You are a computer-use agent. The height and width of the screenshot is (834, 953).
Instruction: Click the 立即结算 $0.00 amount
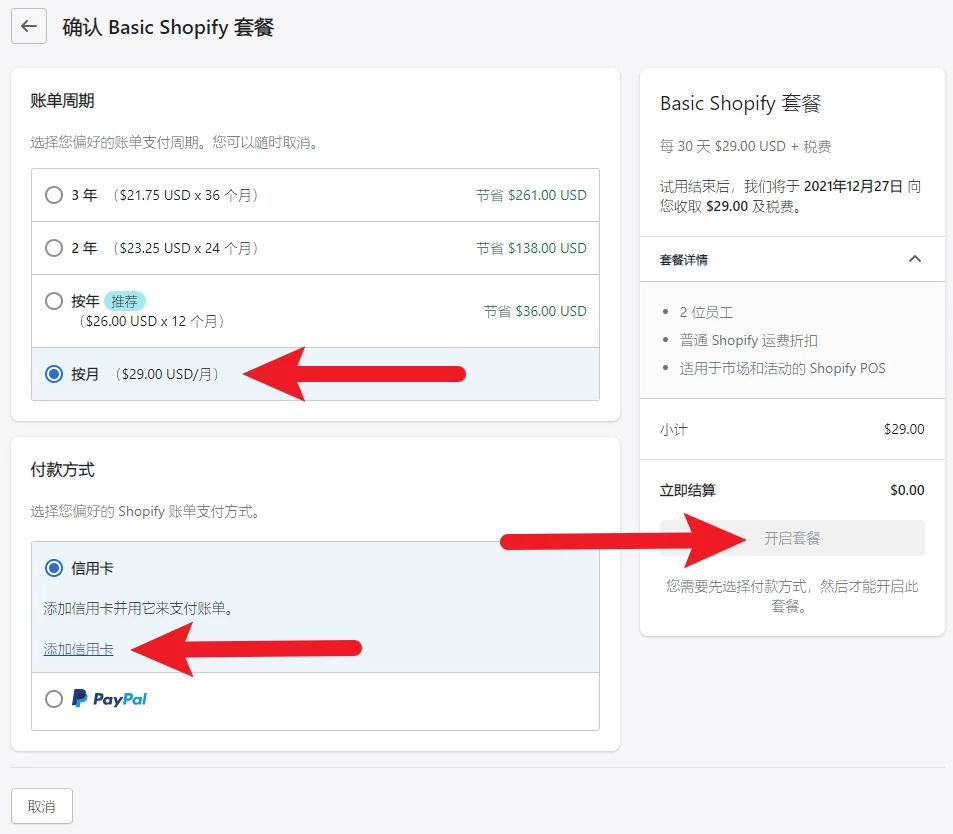(x=906, y=490)
